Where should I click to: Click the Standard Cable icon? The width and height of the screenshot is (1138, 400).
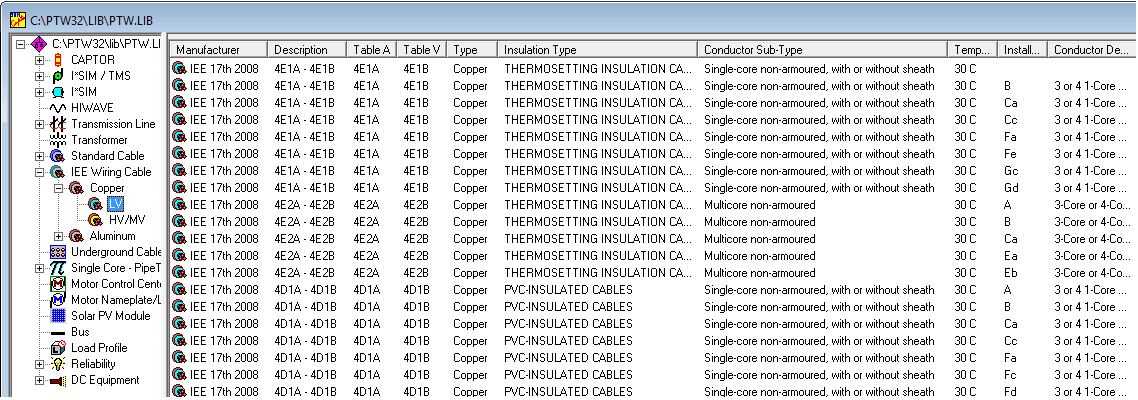click(58, 155)
